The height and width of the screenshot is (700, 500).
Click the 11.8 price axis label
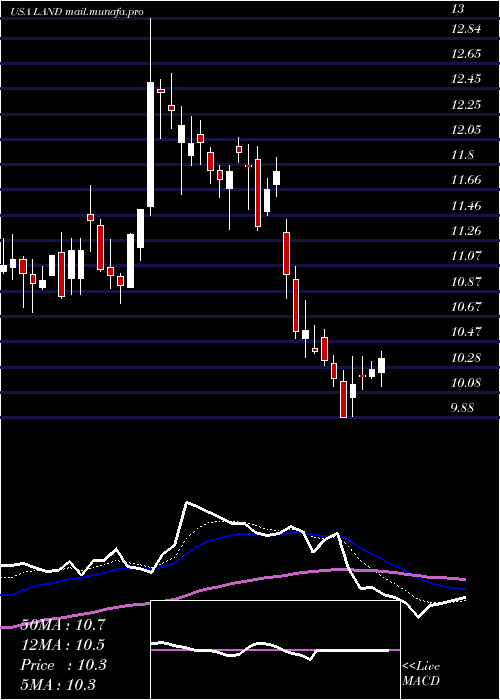(462, 155)
